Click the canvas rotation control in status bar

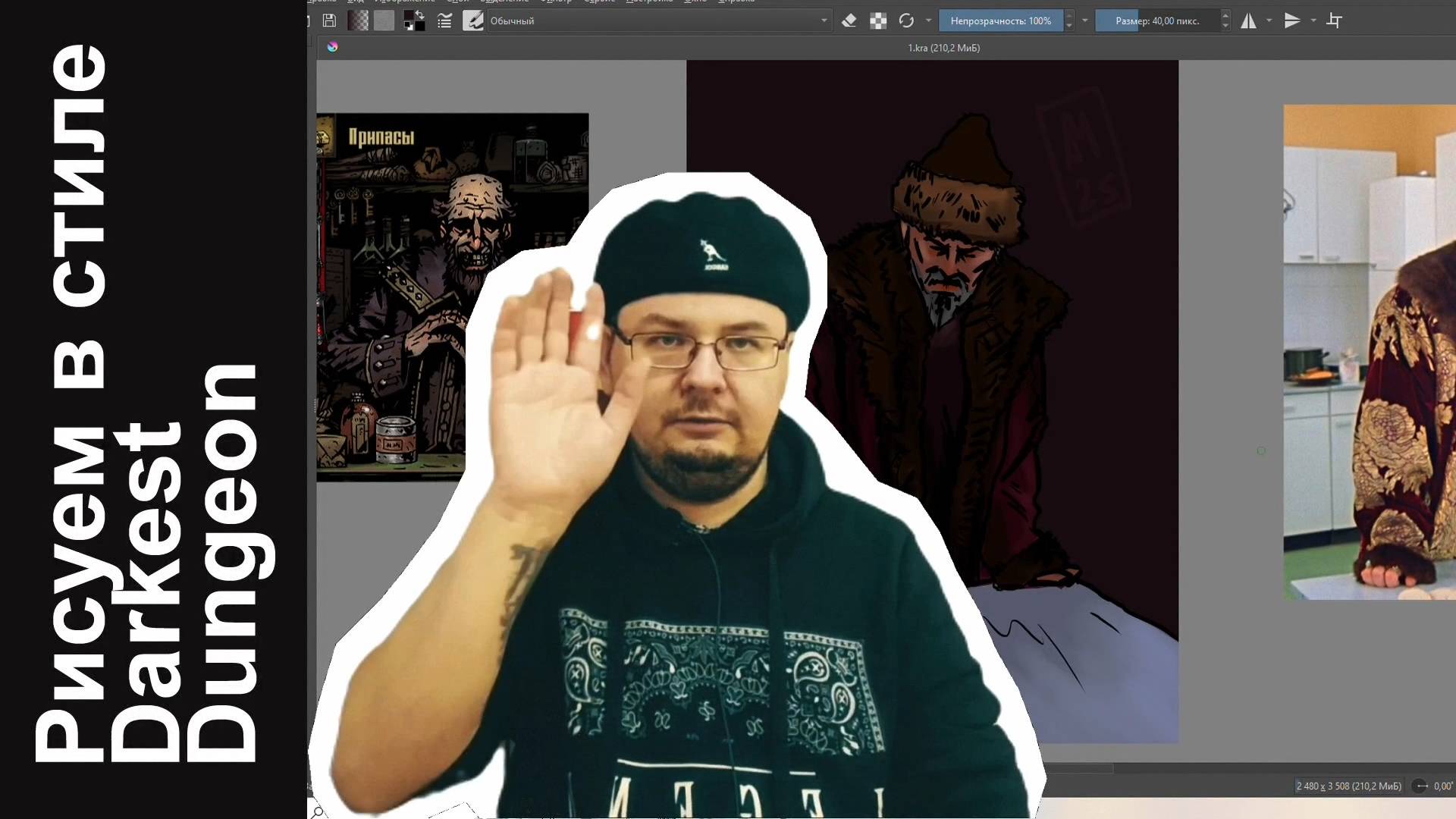pyautogui.click(x=1421, y=786)
